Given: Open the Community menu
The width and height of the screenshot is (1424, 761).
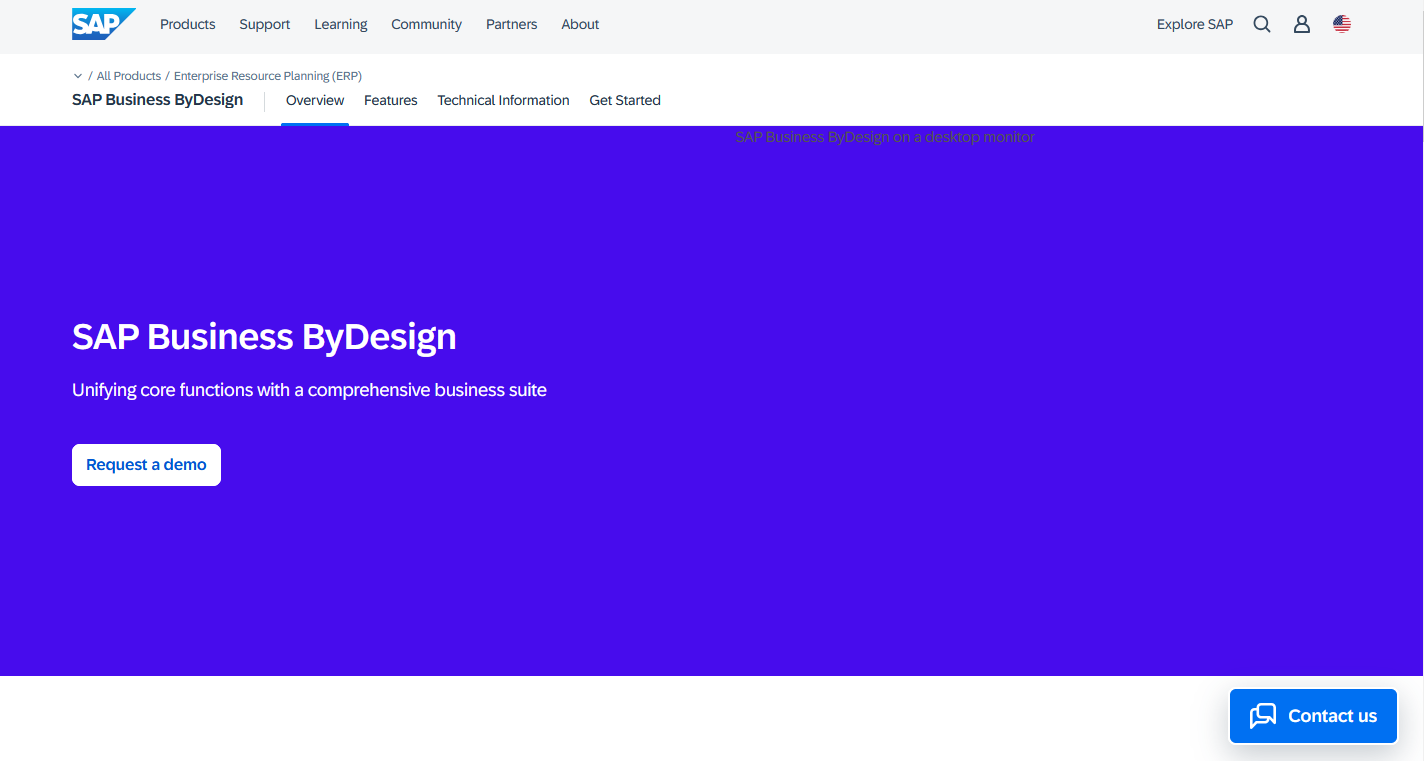Looking at the screenshot, I should pos(426,23).
